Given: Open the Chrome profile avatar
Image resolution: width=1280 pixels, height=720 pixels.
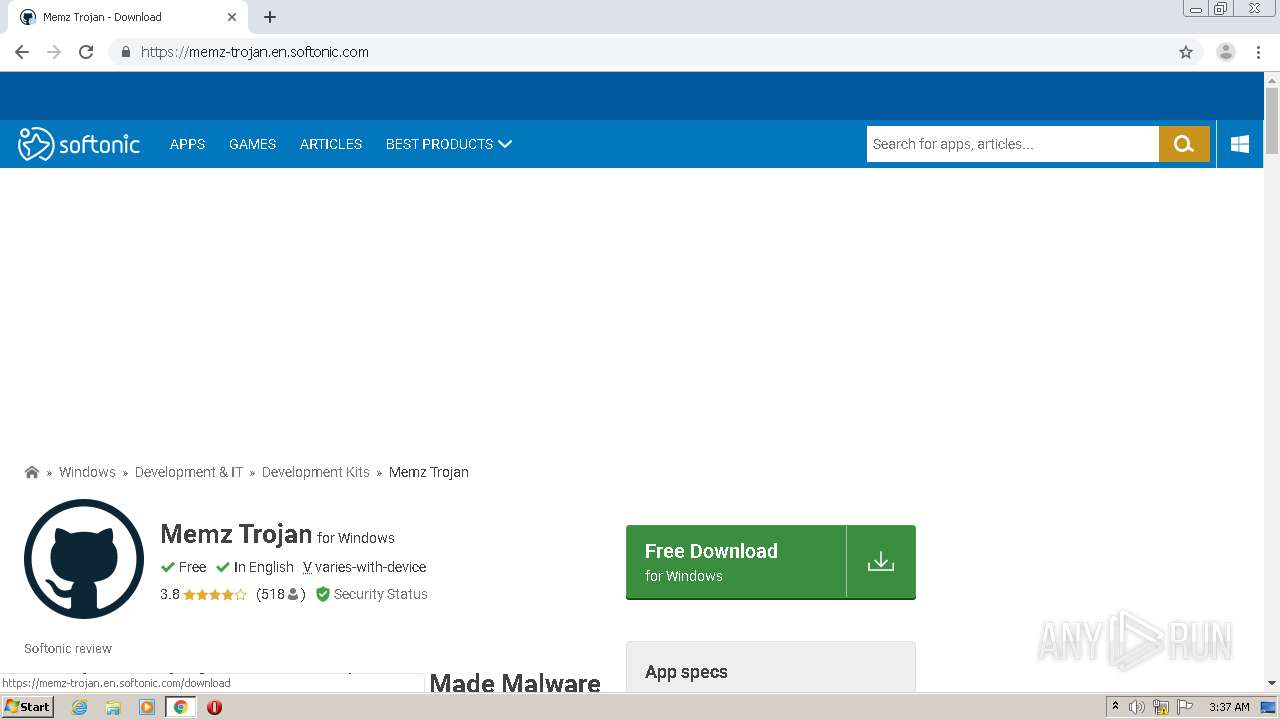Looking at the screenshot, I should (1226, 52).
